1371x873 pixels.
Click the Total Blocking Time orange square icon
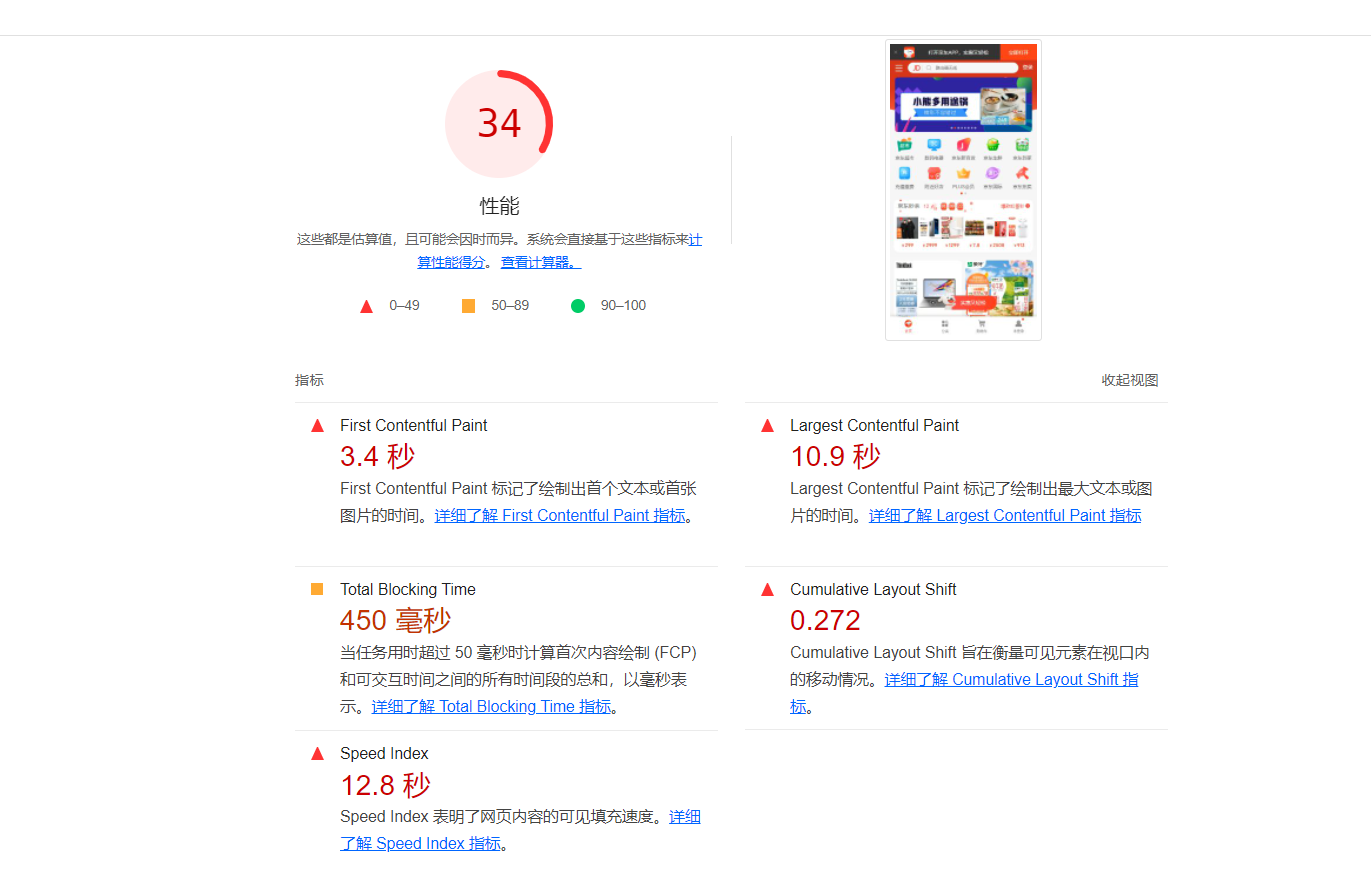pyautogui.click(x=317, y=589)
